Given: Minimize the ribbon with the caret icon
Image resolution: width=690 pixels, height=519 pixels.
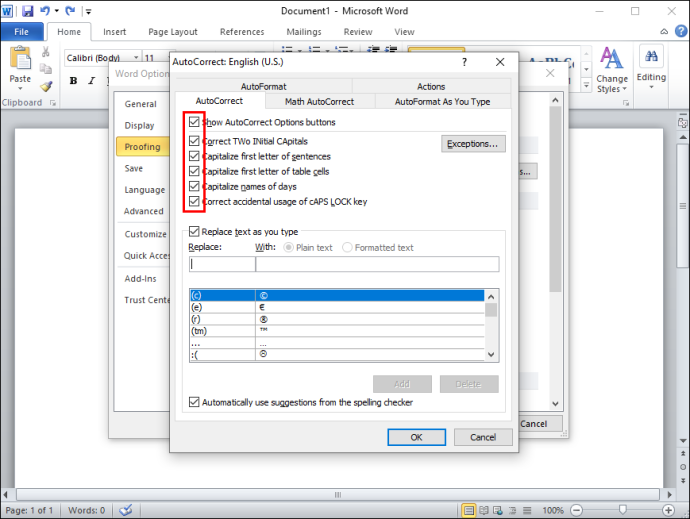Looking at the screenshot, I should (x=664, y=32).
